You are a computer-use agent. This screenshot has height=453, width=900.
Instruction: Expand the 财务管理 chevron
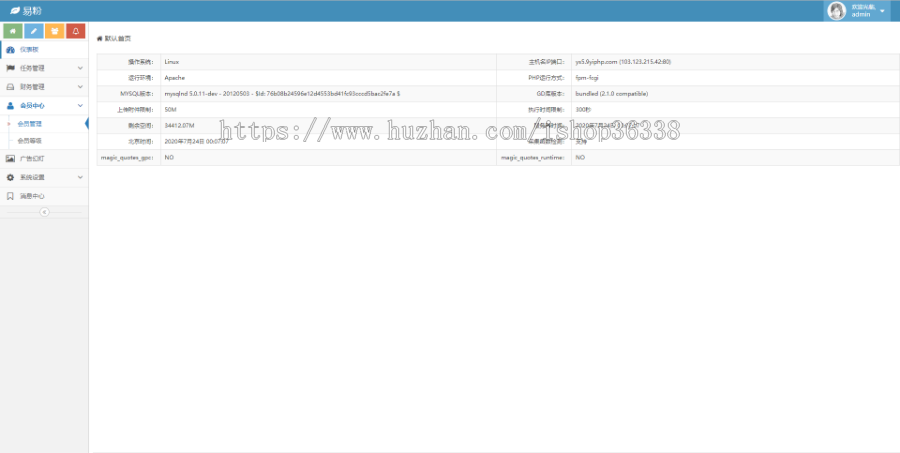tap(80, 87)
